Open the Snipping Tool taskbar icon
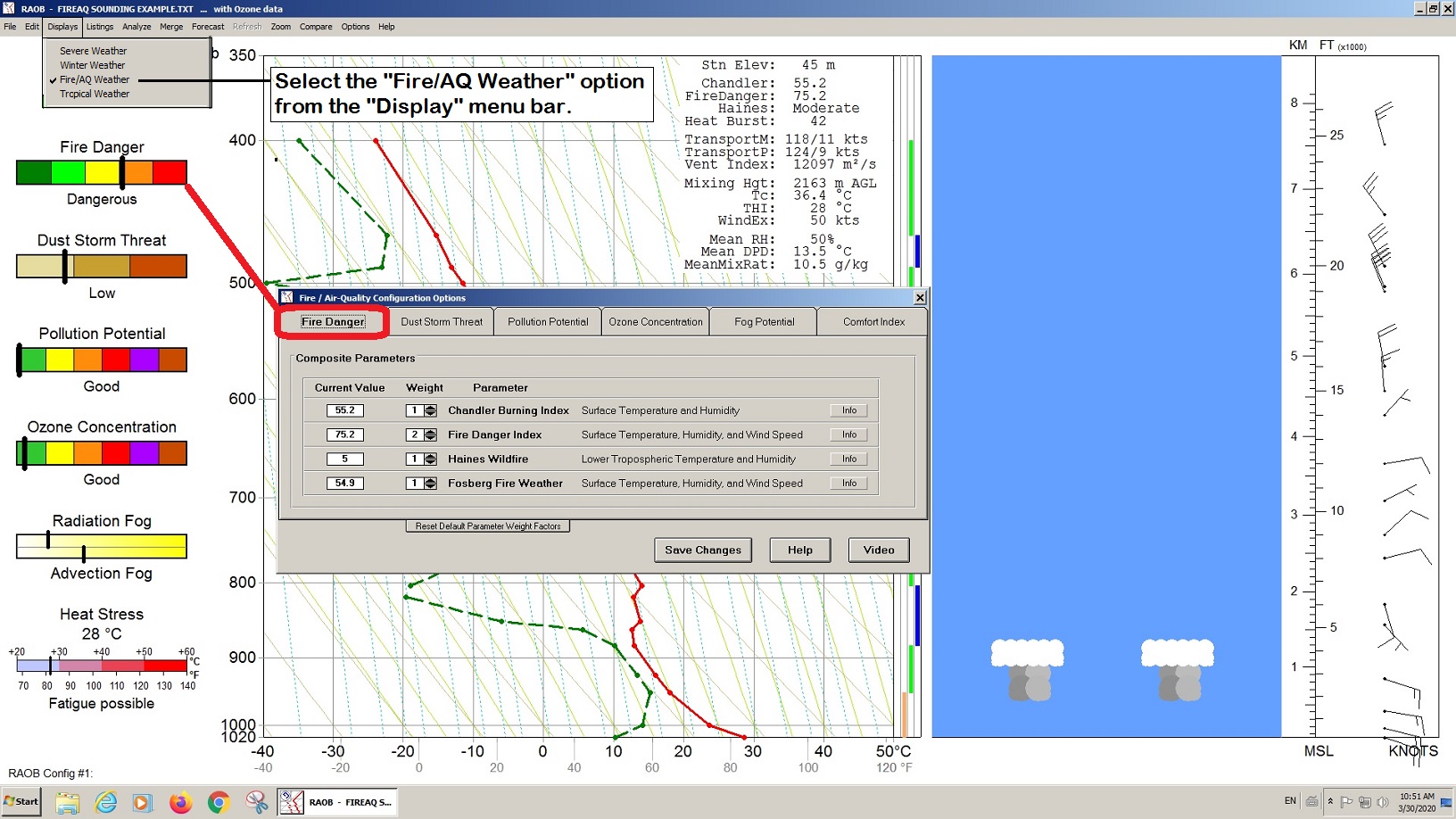This screenshot has width=1456, height=819. tap(257, 802)
